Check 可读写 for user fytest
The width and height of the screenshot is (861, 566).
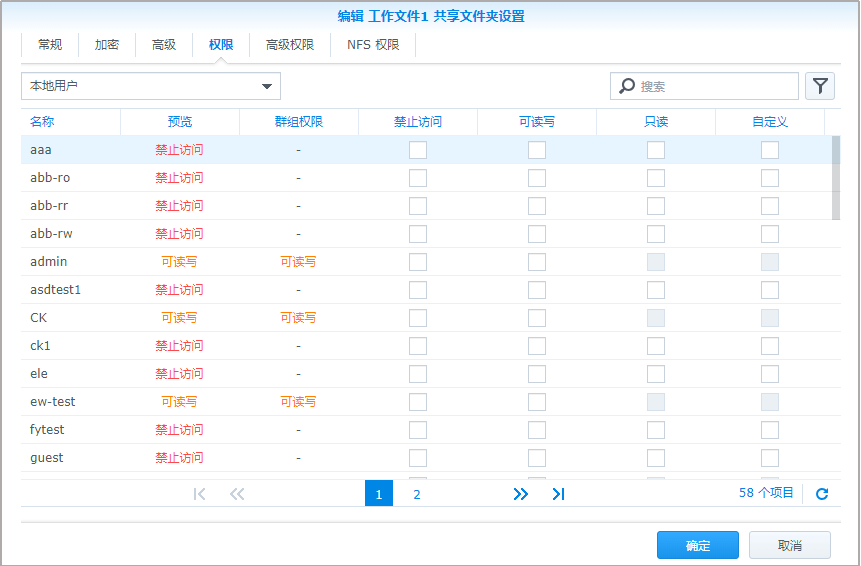[537, 430]
